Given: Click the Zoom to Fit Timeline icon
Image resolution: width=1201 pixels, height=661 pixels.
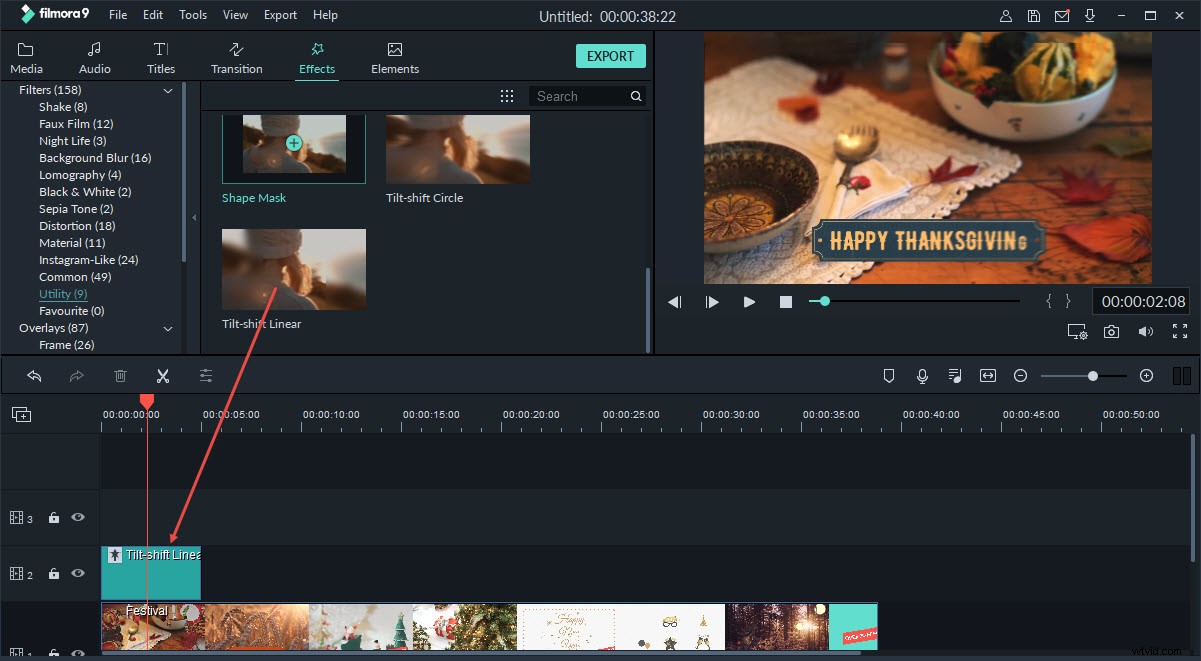Looking at the screenshot, I should (x=988, y=375).
